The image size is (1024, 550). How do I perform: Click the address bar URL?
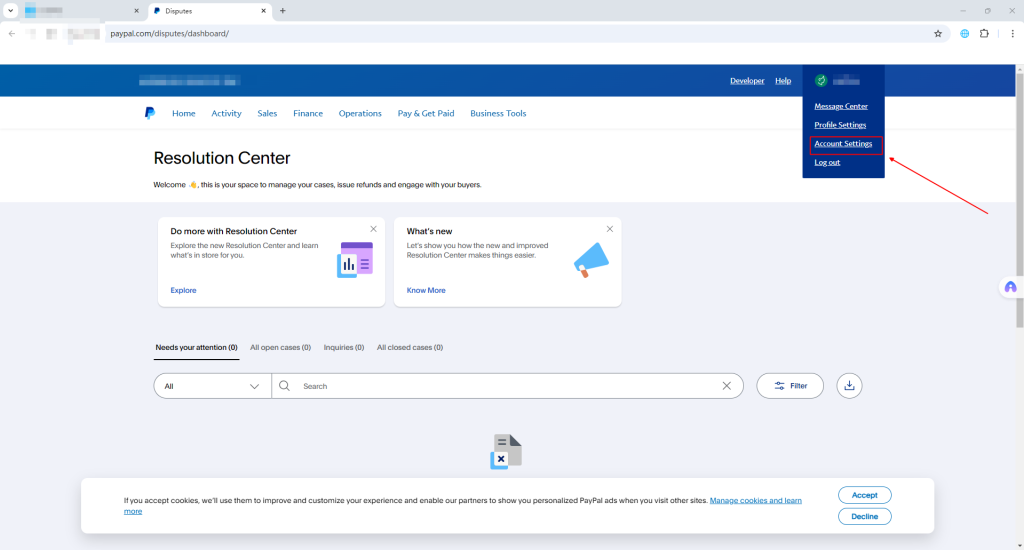(170, 33)
